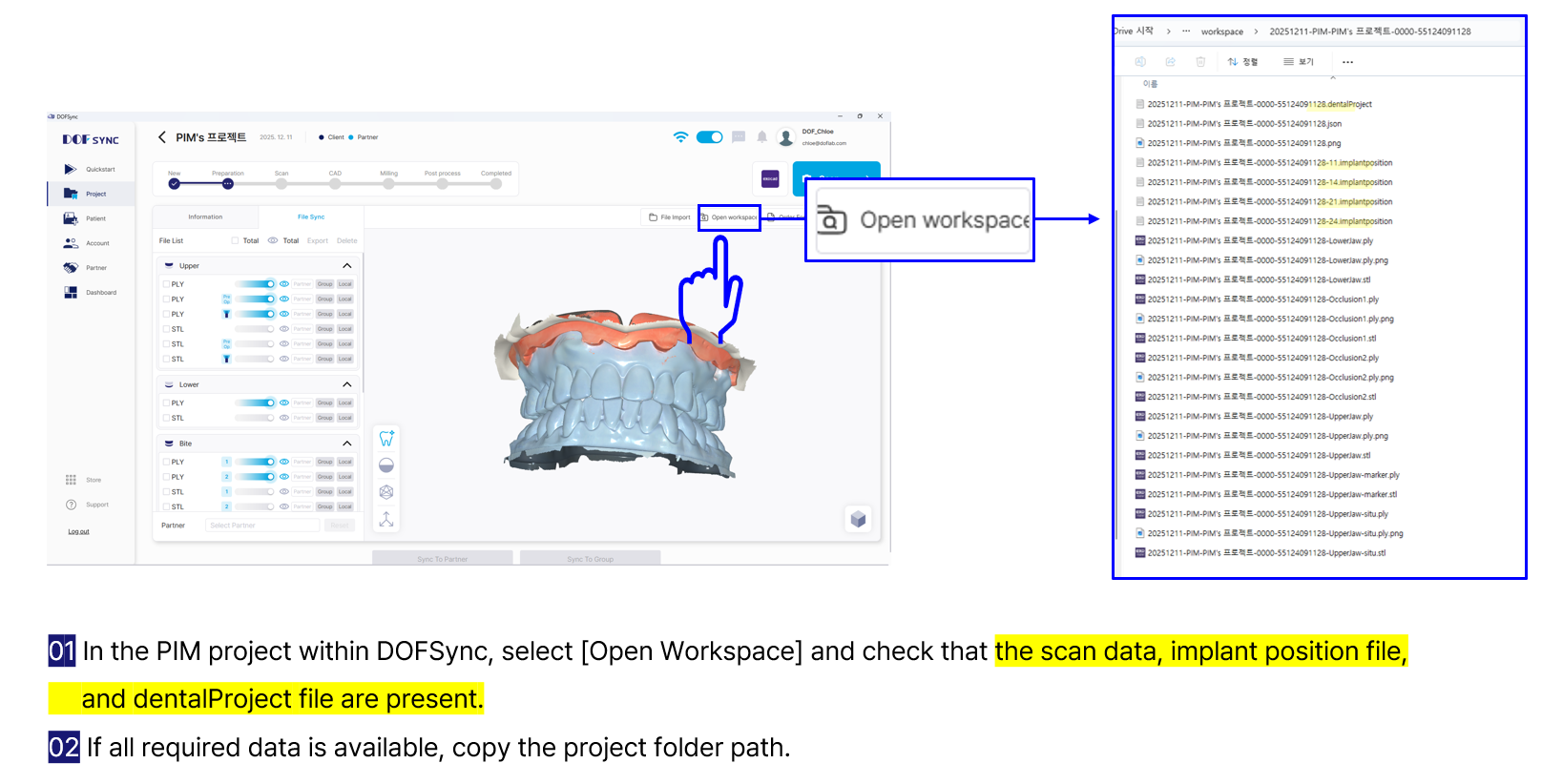Click the axis orientation icon in viewer toolbar
The width and height of the screenshot is (1563, 784).
[x=386, y=519]
